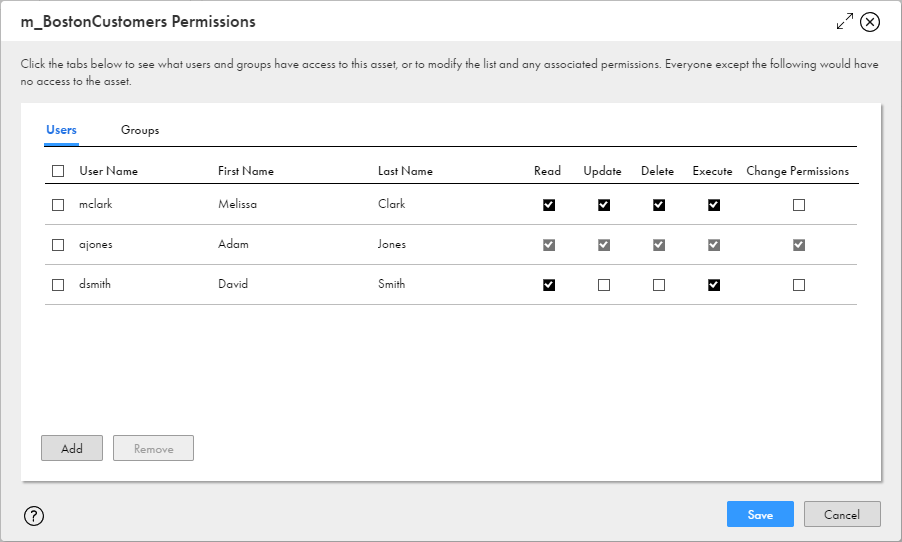
Task: Click the User Name column header
Action: [109, 171]
